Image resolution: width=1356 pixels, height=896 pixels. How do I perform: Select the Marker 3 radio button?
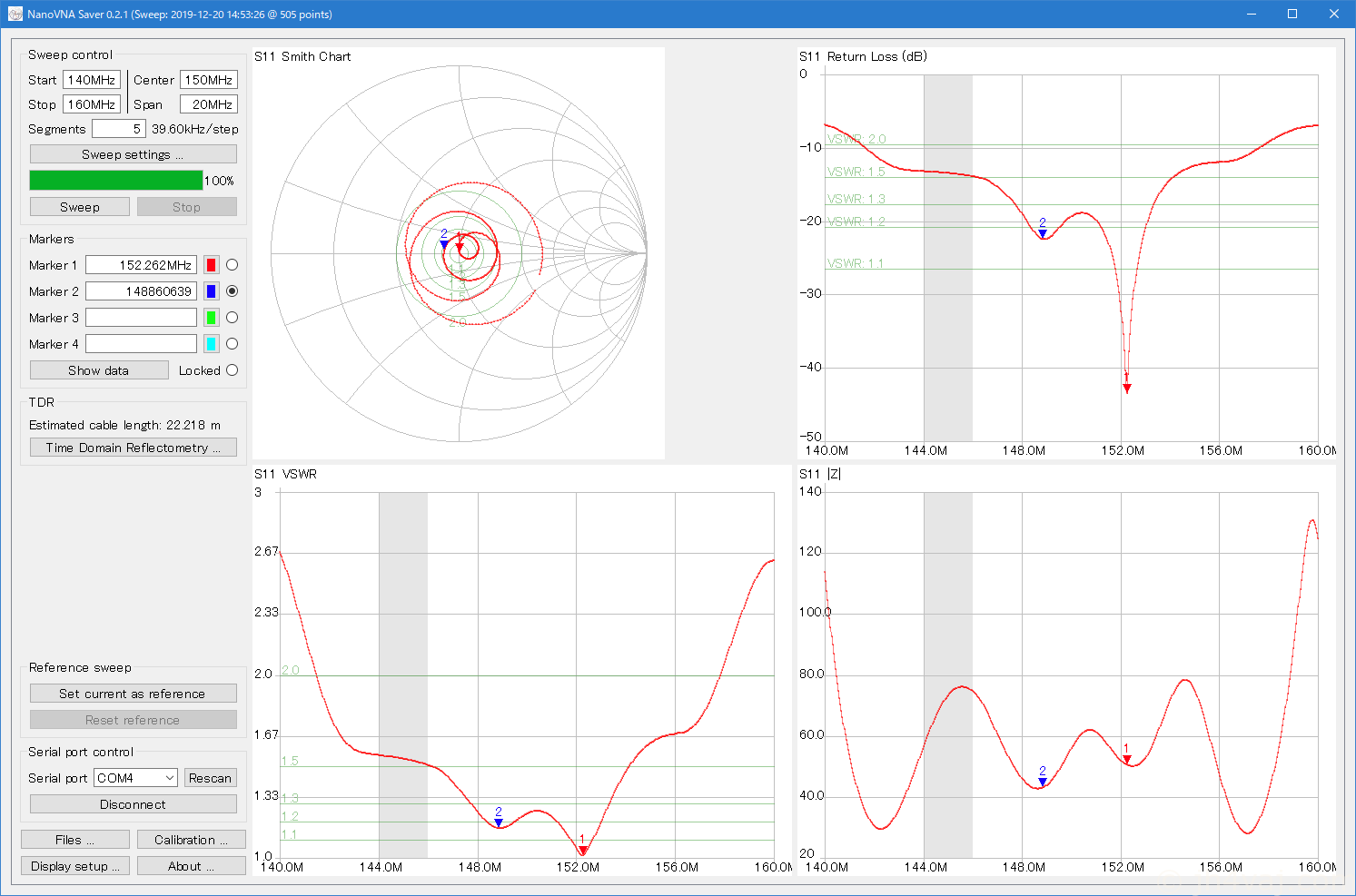pyautogui.click(x=233, y=318)
